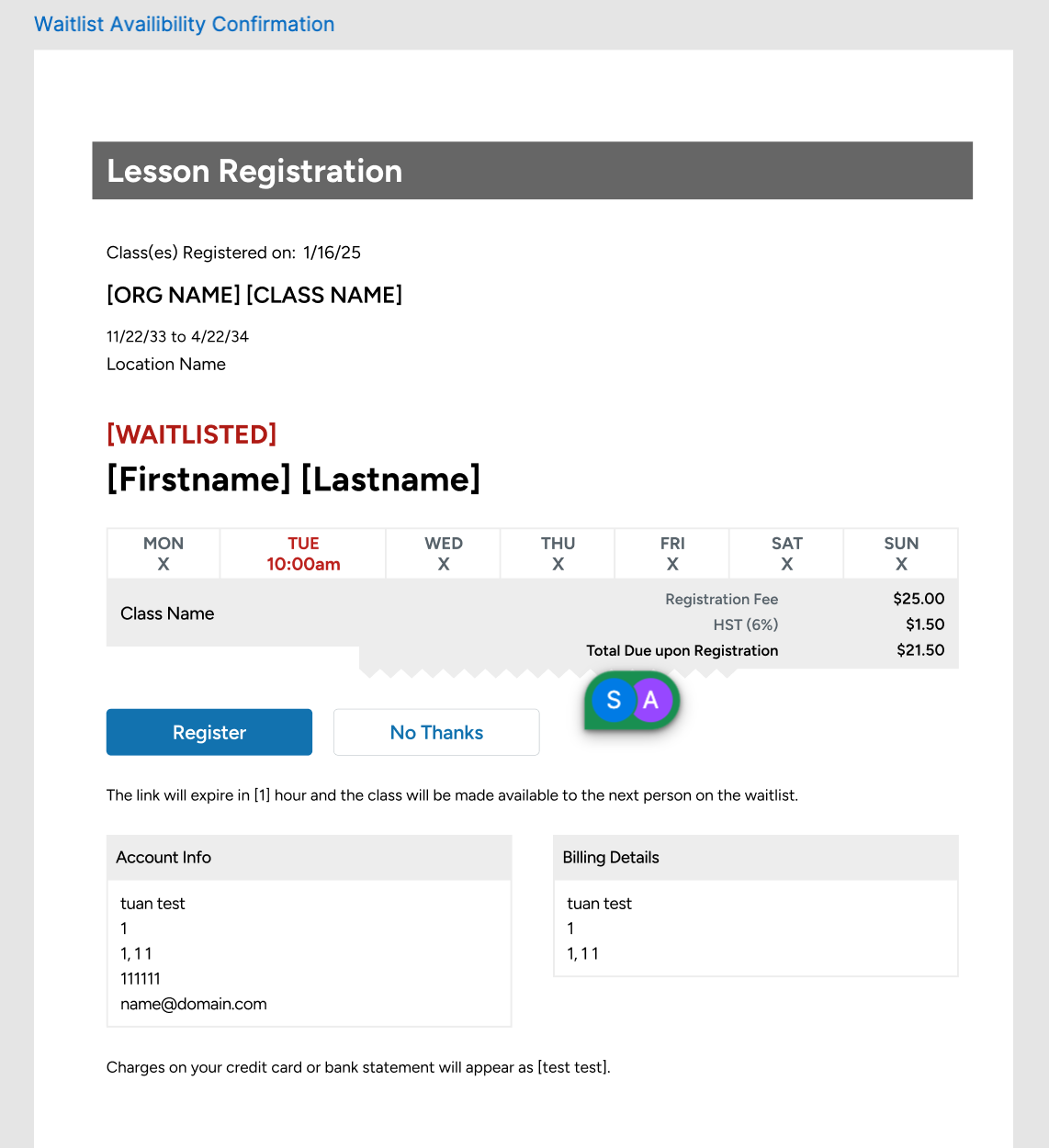
Task: Click the Total Due upon Registration row
Action: coord(682,650)
